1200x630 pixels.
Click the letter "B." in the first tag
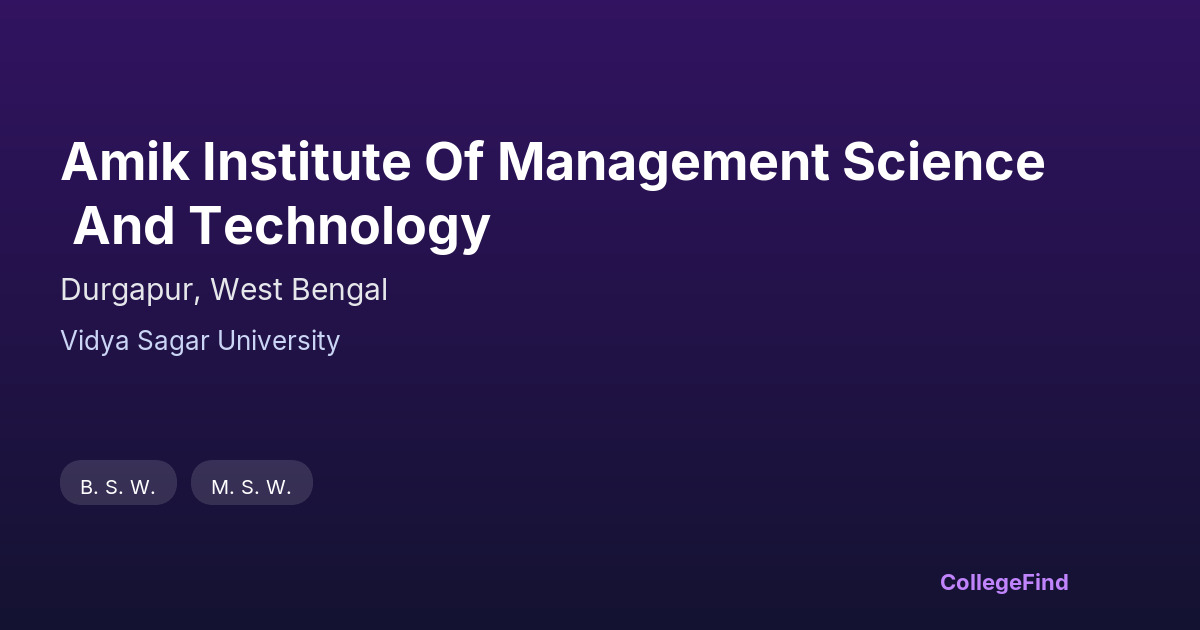tap(88, 487)
